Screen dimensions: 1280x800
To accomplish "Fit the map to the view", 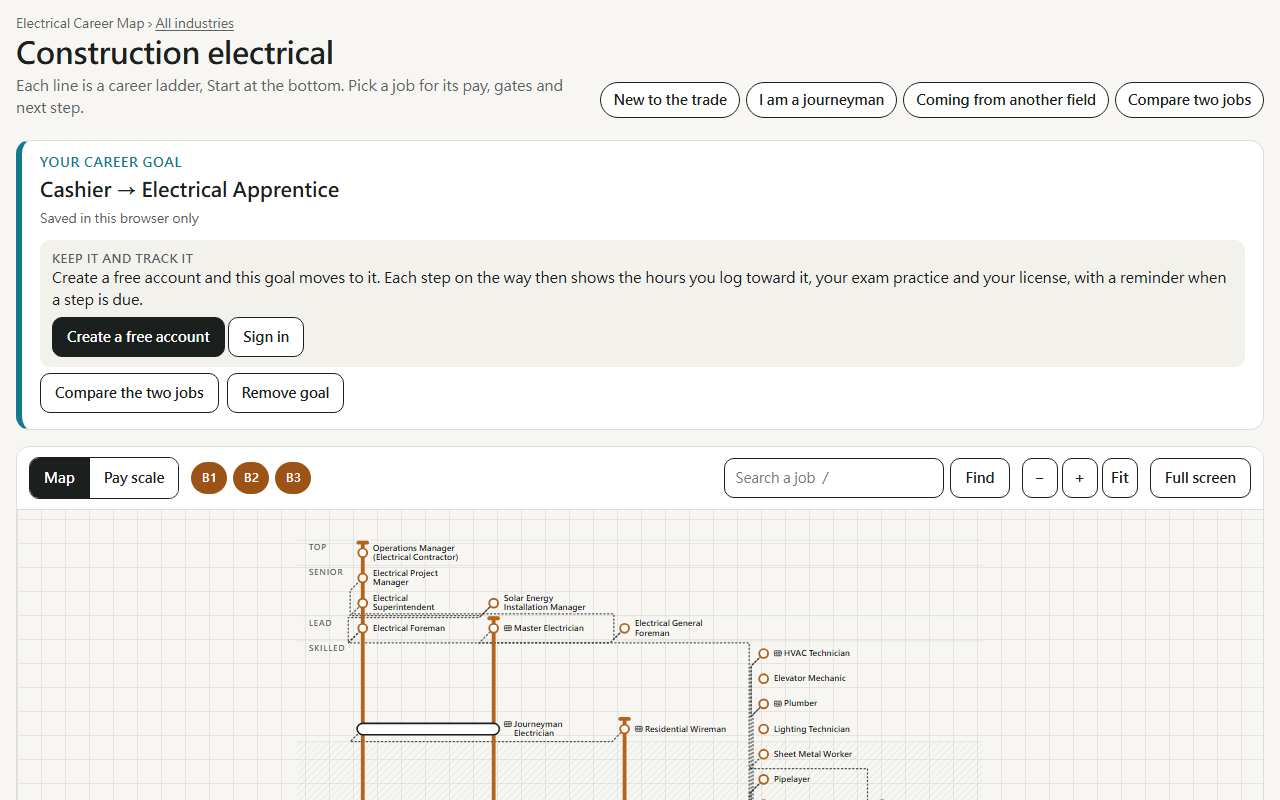I will [1120, 478].
